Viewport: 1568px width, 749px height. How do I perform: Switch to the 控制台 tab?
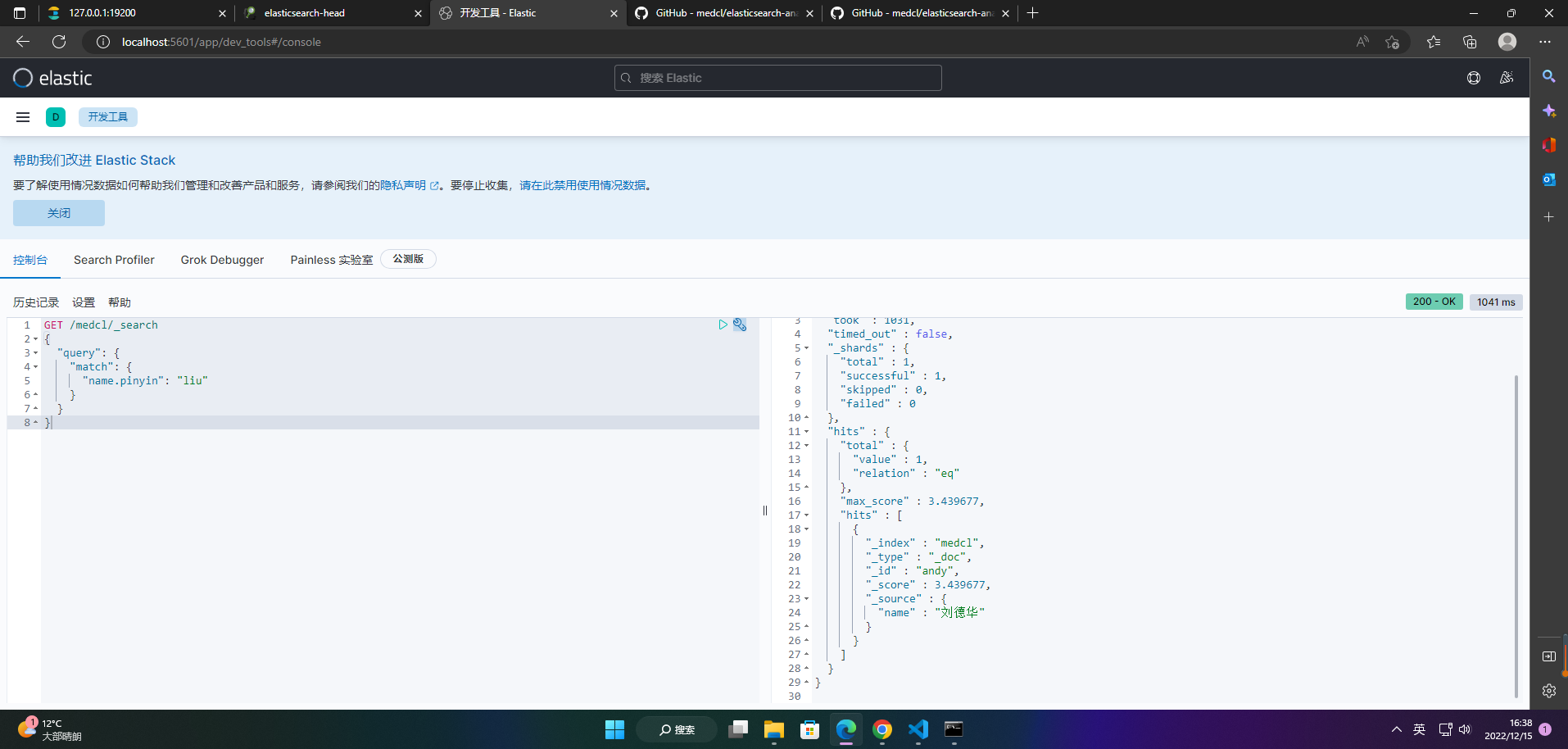[30, 260]
